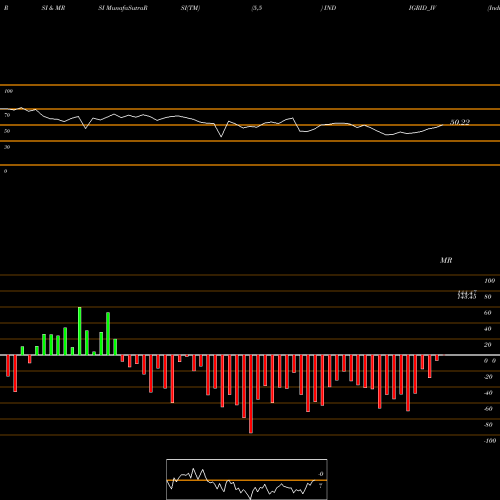Click the -100 label on MR axis
This screenshot has height=500, width=500.
click(489, 441)
